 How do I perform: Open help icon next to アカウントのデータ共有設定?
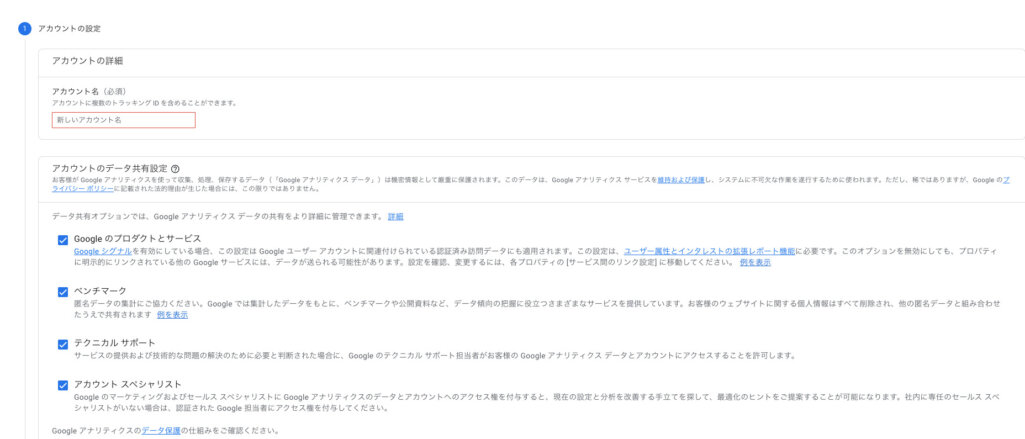click(175, 169)
